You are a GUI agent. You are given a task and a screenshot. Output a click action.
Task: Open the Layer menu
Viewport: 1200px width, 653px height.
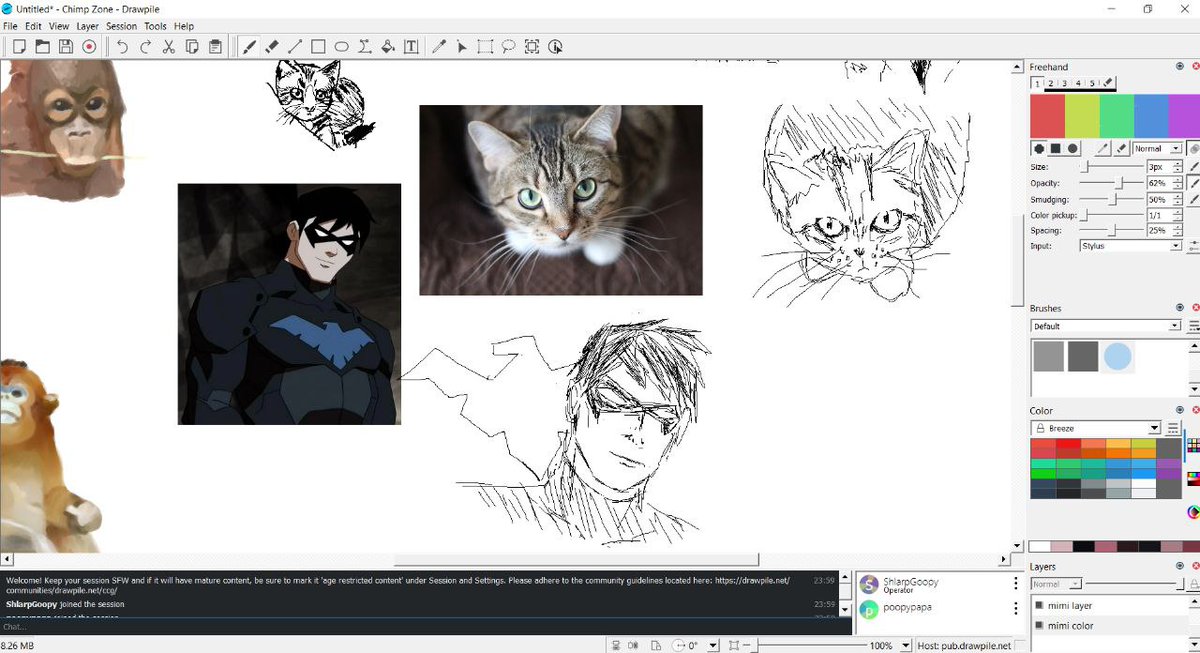coord(88,26)
